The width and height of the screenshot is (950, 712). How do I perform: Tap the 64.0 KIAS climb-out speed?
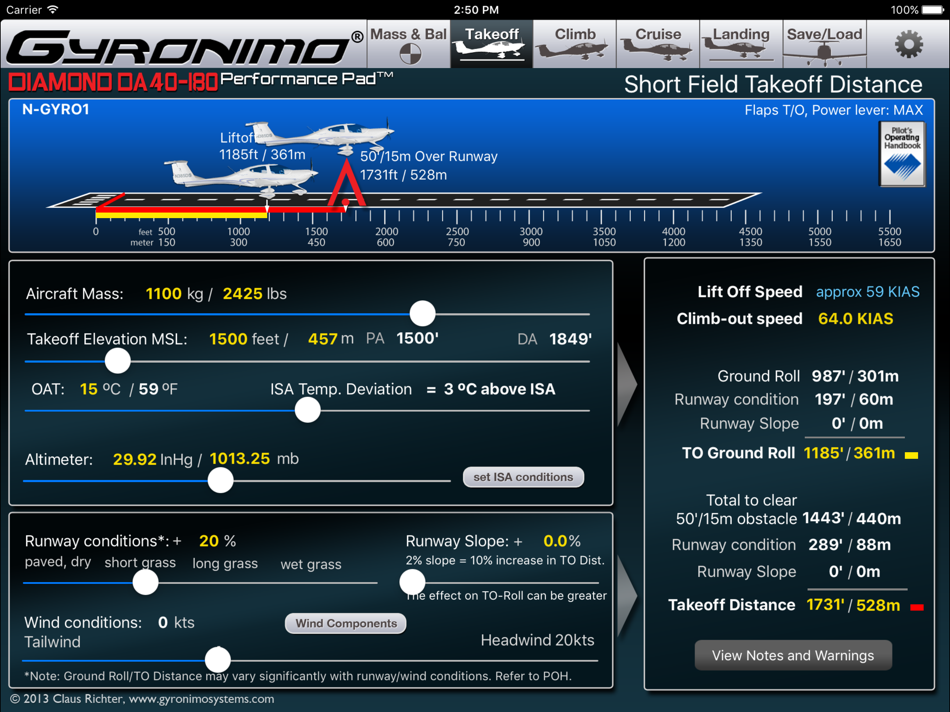[855, 319]
